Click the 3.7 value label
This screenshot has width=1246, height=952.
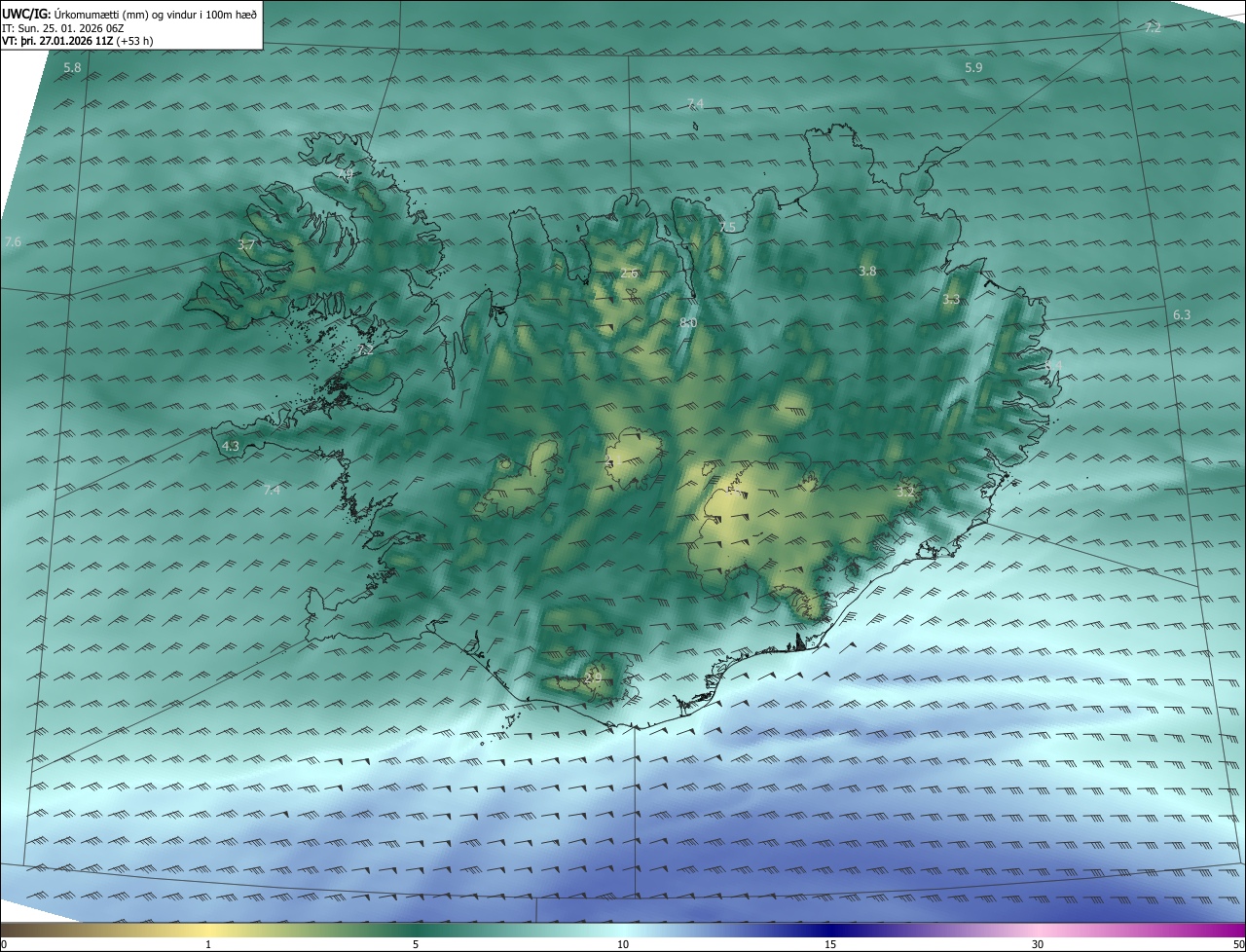pyautogui.click(x=246, y=246)
